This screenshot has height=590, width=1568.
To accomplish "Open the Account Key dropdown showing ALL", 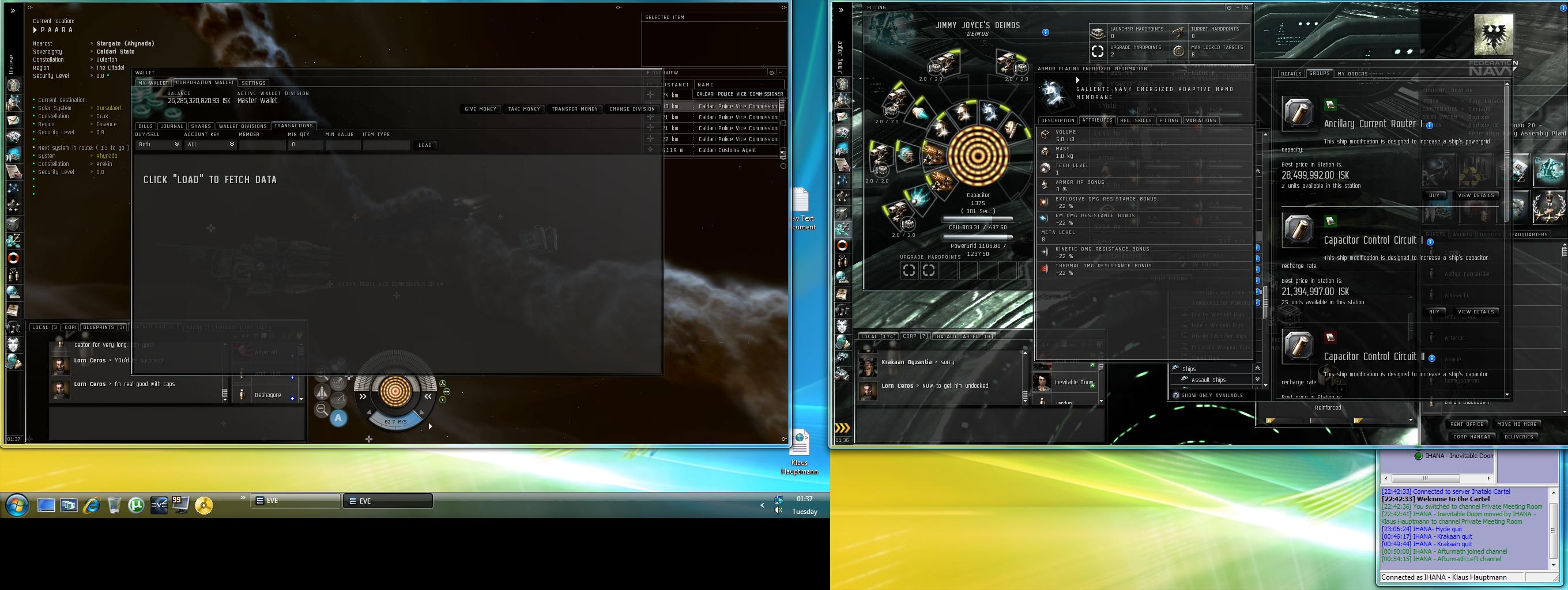I will click(x=210, y=145).
